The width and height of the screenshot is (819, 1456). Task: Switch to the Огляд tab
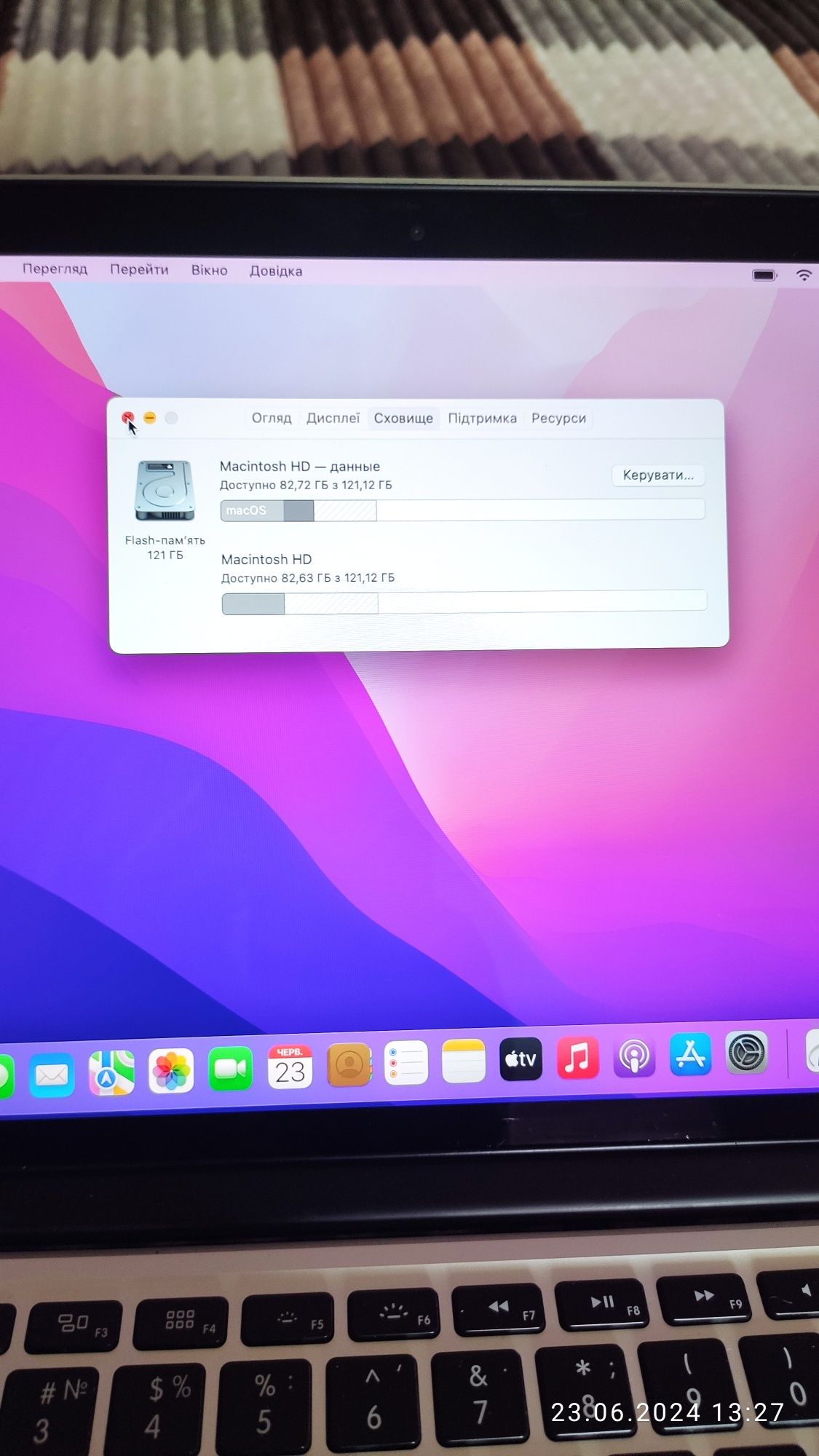pyautogui.click(x=272, y=418)
